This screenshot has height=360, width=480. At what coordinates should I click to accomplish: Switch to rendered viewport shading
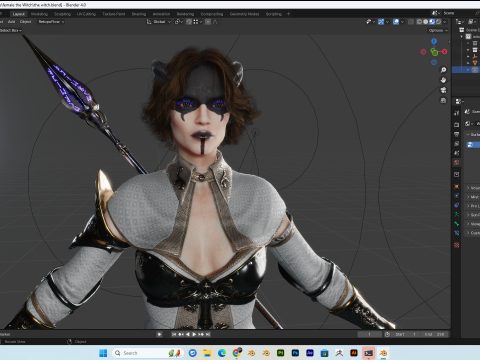tap(438, 22)
